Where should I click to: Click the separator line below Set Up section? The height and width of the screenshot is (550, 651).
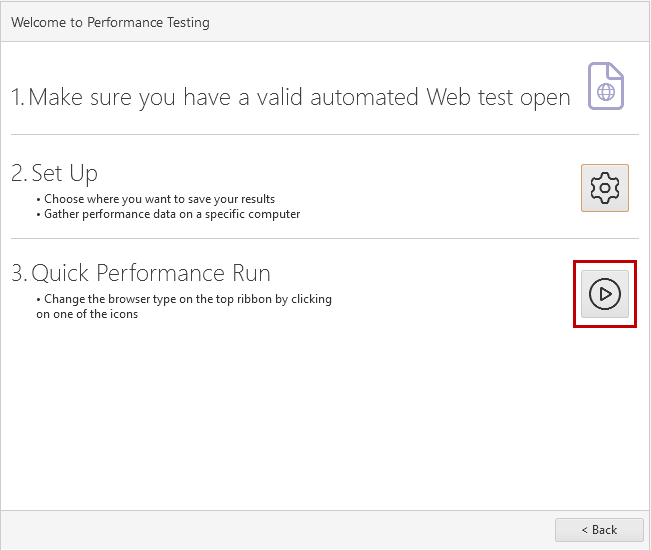(325, 239)
